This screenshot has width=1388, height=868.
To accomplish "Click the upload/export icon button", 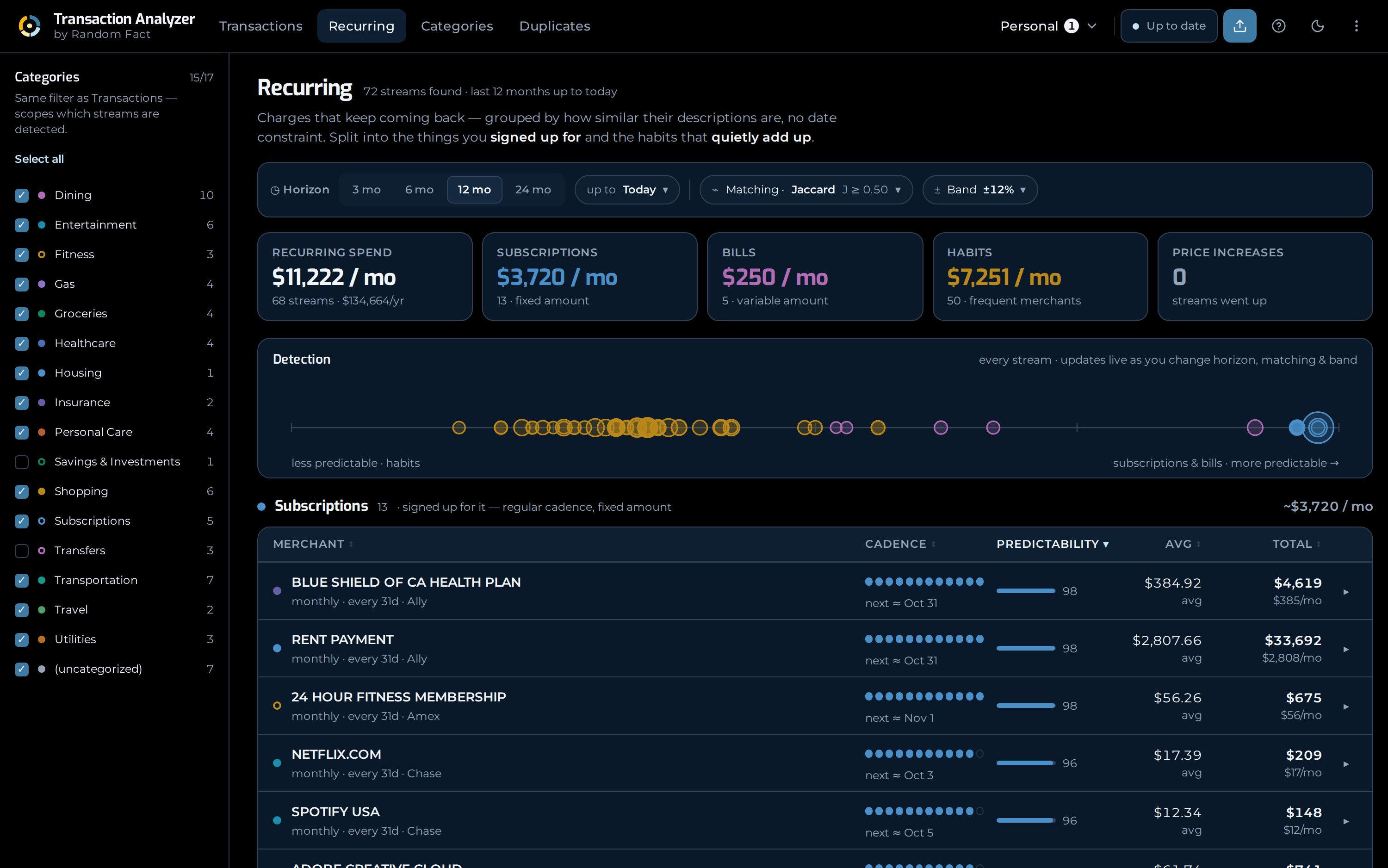I will (x=1239, y=26).
